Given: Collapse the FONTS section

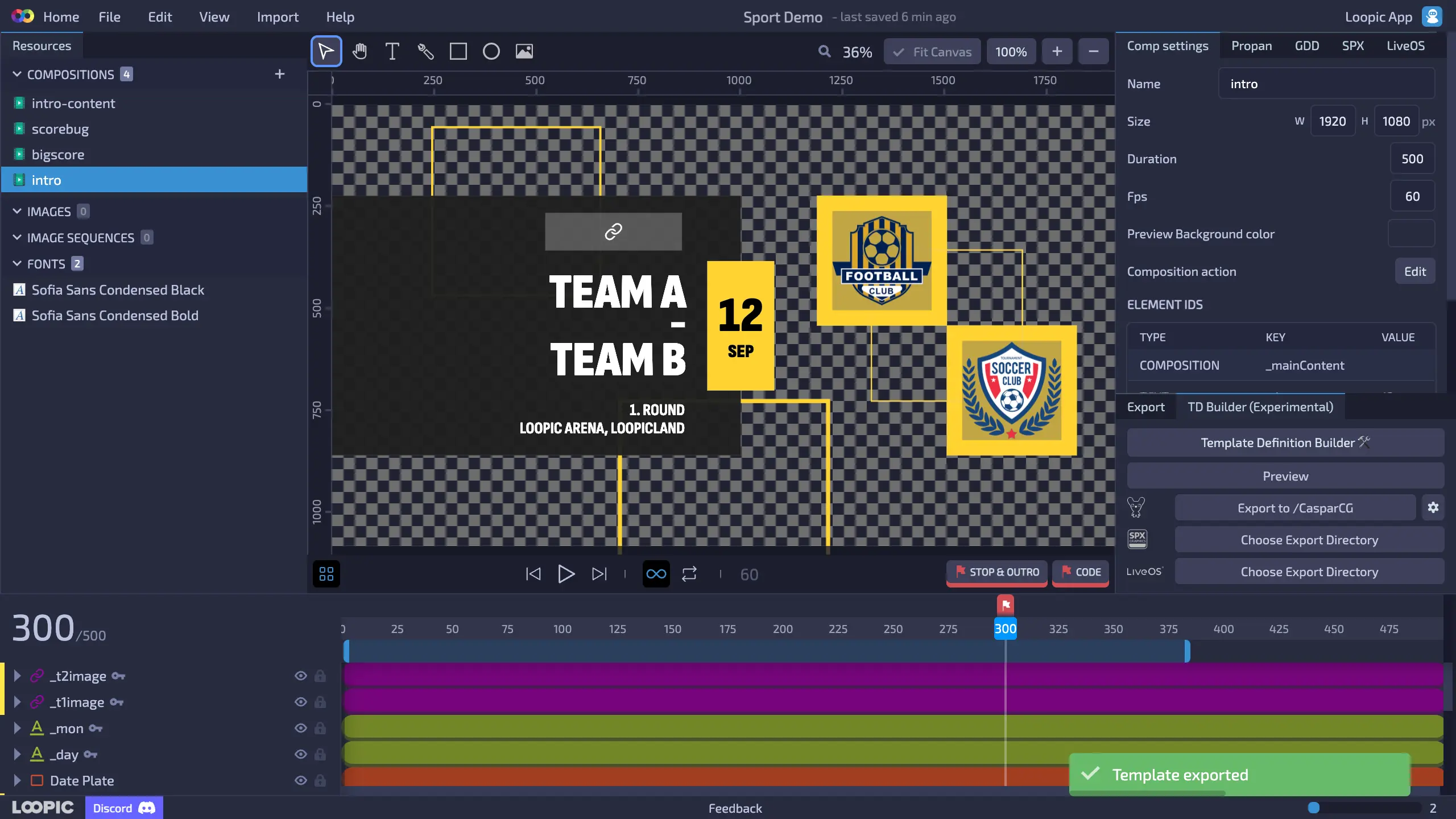Looking at the screenshot, I should 17,263.
